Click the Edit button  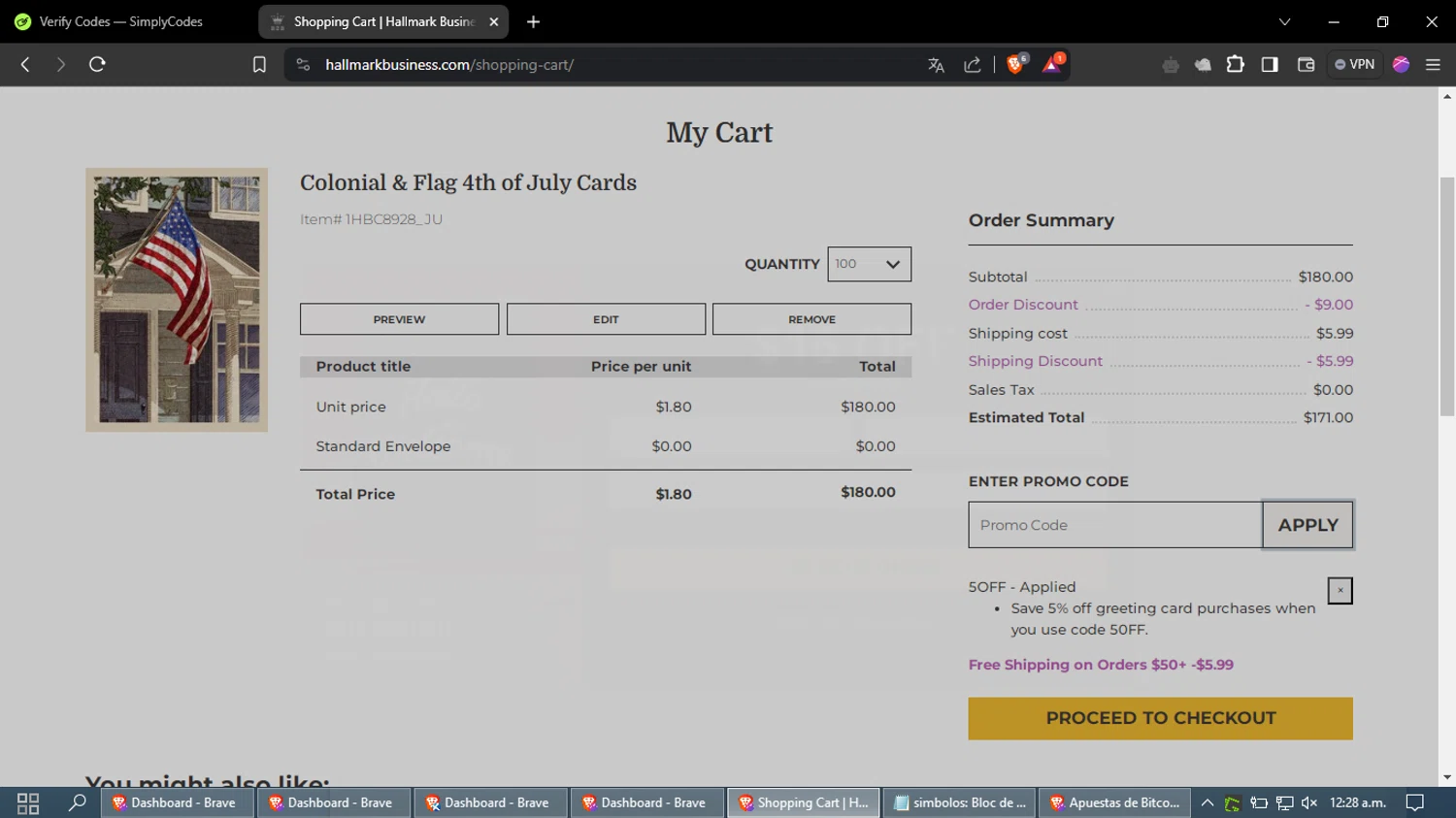pos(606,319)
